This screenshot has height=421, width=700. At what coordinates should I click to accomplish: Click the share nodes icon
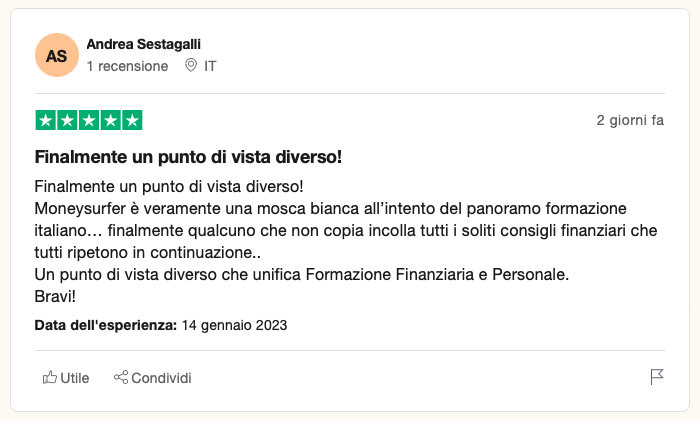point(121,377)
